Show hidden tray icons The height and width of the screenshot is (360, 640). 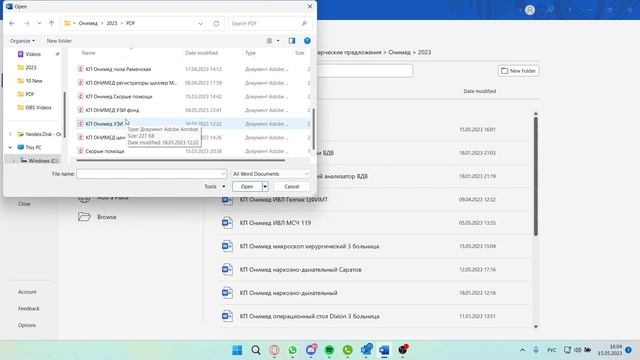522,350
